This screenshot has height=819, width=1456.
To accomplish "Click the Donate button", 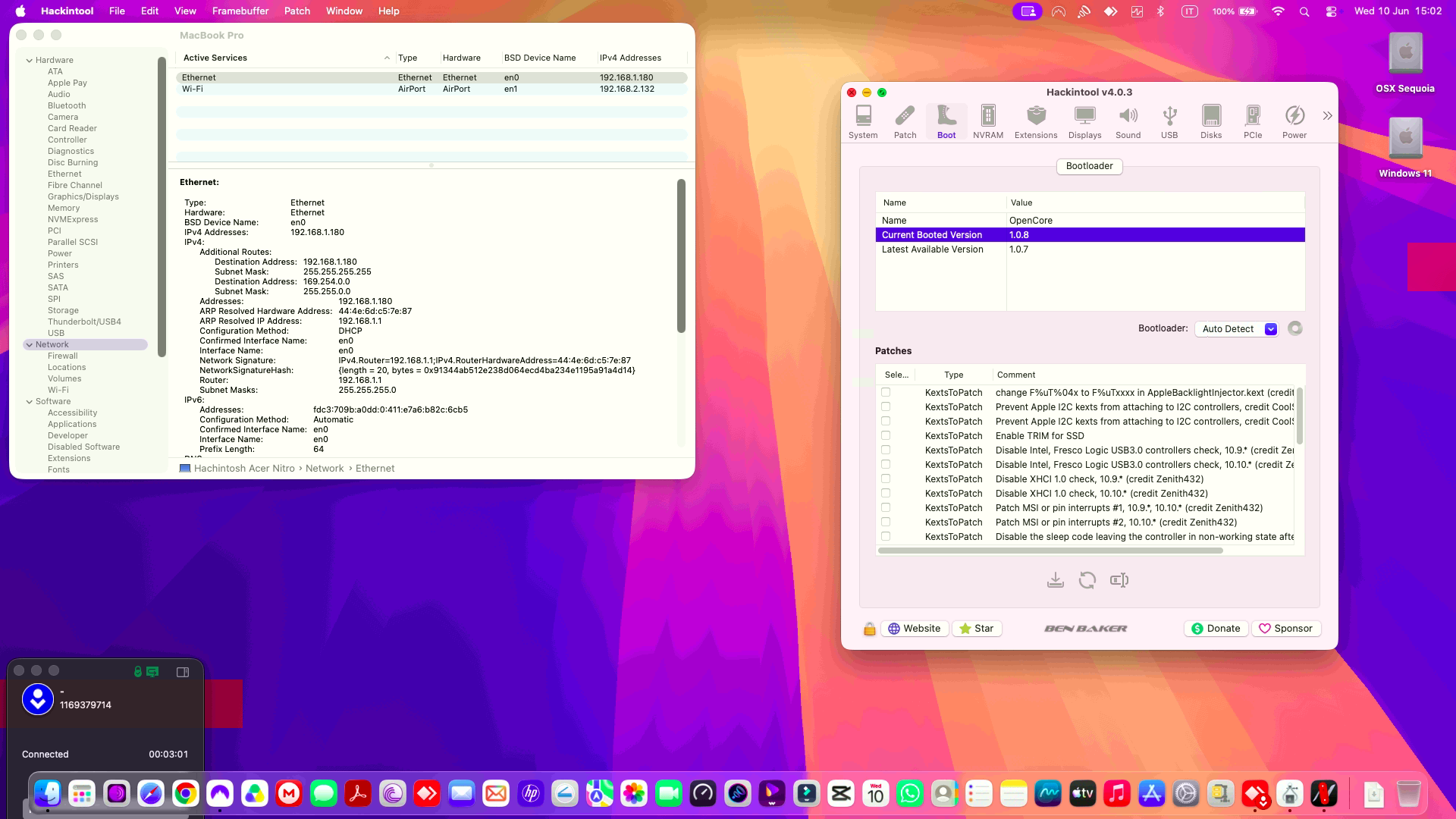I will [x=1216, y=629].
